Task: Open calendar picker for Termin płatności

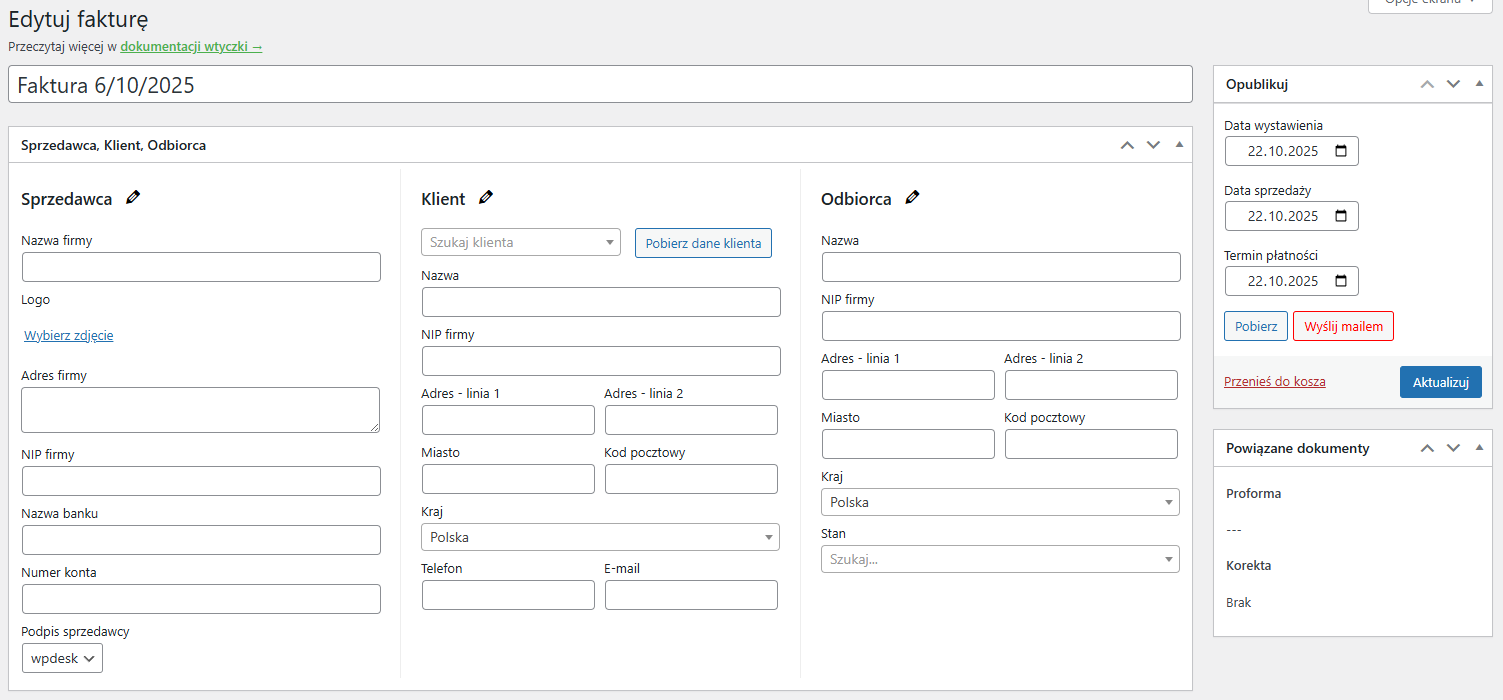Action: (x=1341, y=282)
